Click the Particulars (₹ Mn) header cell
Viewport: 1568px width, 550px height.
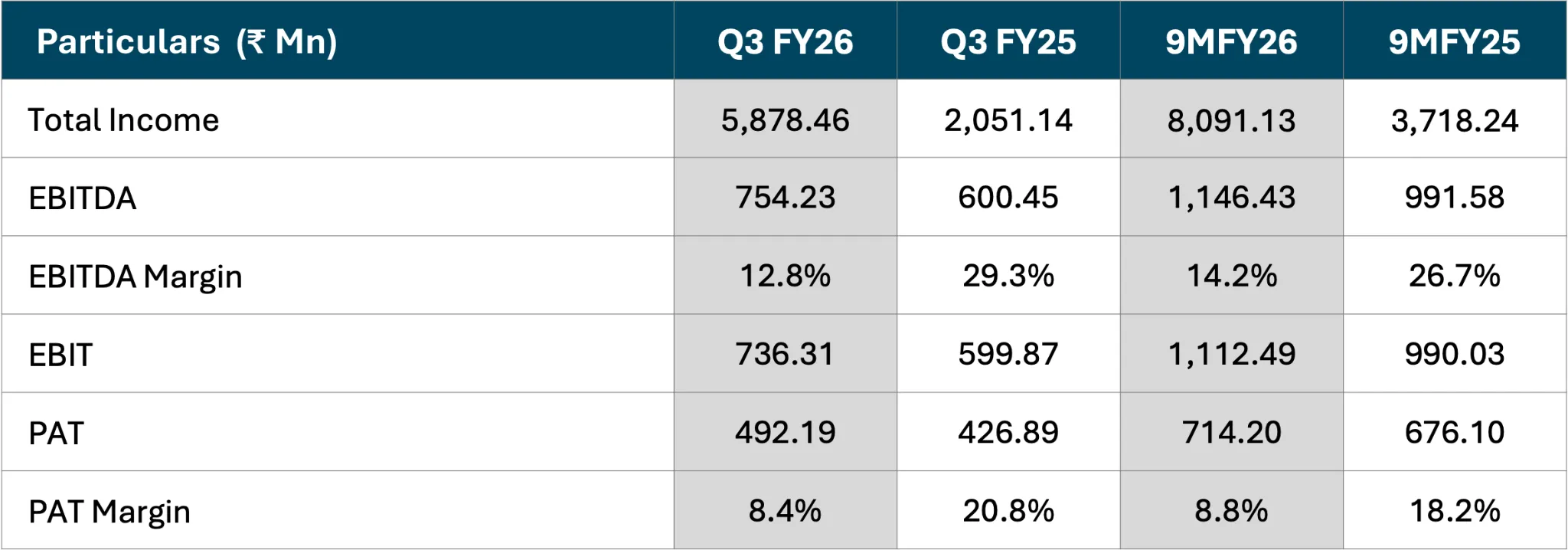click(x=187, y=42)
